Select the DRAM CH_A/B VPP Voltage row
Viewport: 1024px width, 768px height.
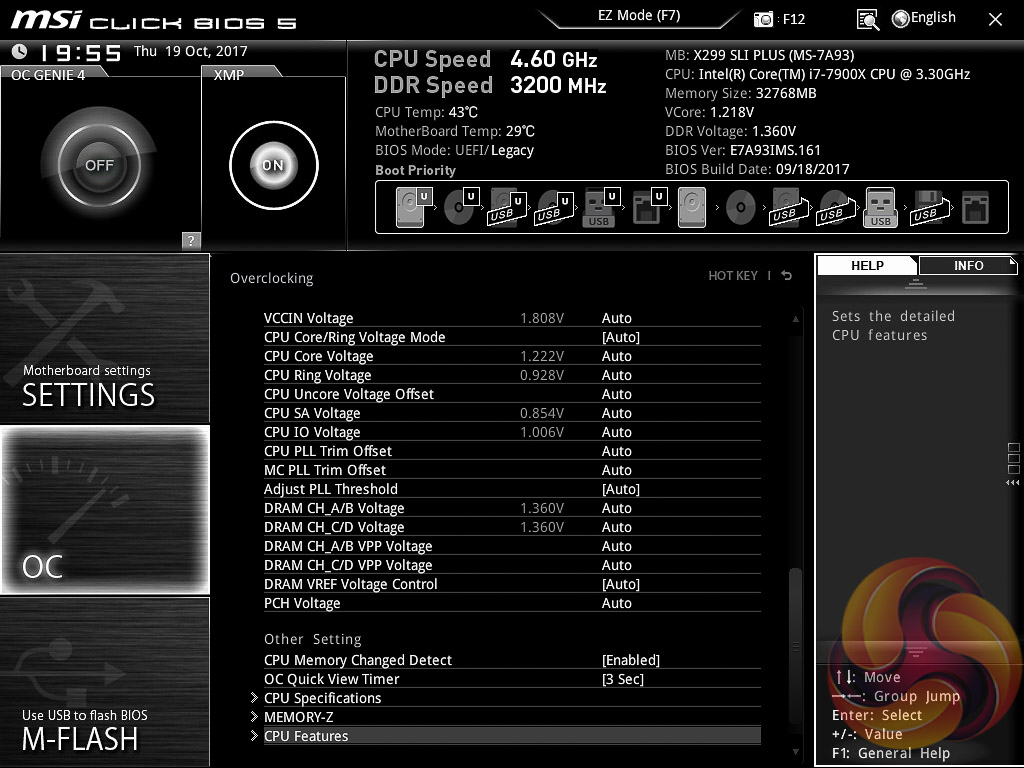coord(512,546)
